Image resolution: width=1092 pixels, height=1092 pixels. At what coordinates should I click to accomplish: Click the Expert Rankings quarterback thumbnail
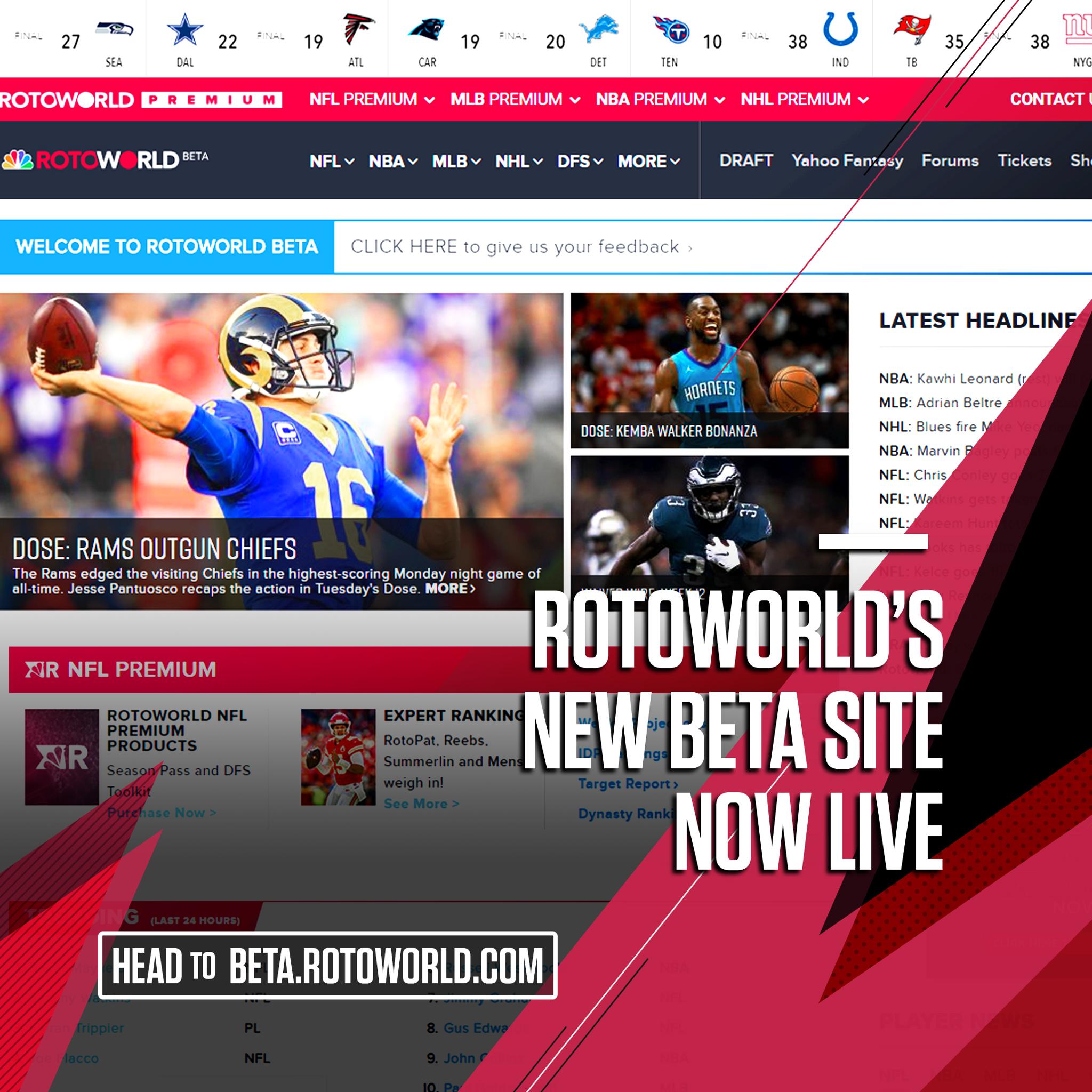pyautogui.click(x=338, y=757)
